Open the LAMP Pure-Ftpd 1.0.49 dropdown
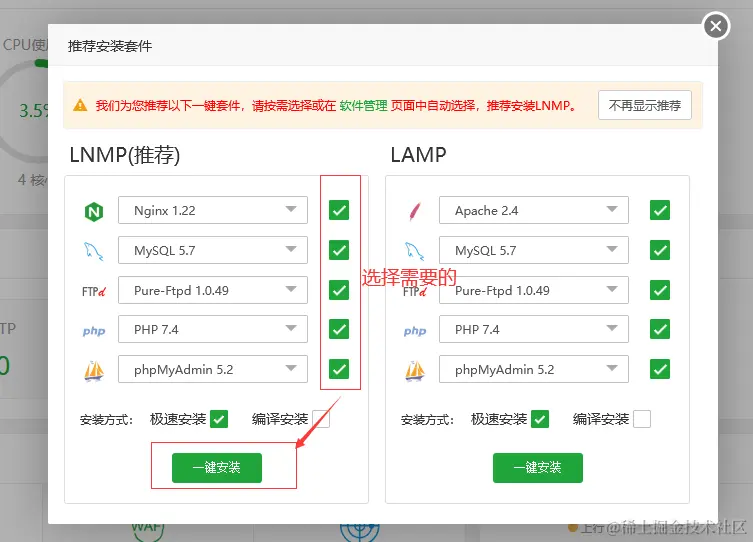The height and width of the screenshot is (542, 753). point(534,290)
